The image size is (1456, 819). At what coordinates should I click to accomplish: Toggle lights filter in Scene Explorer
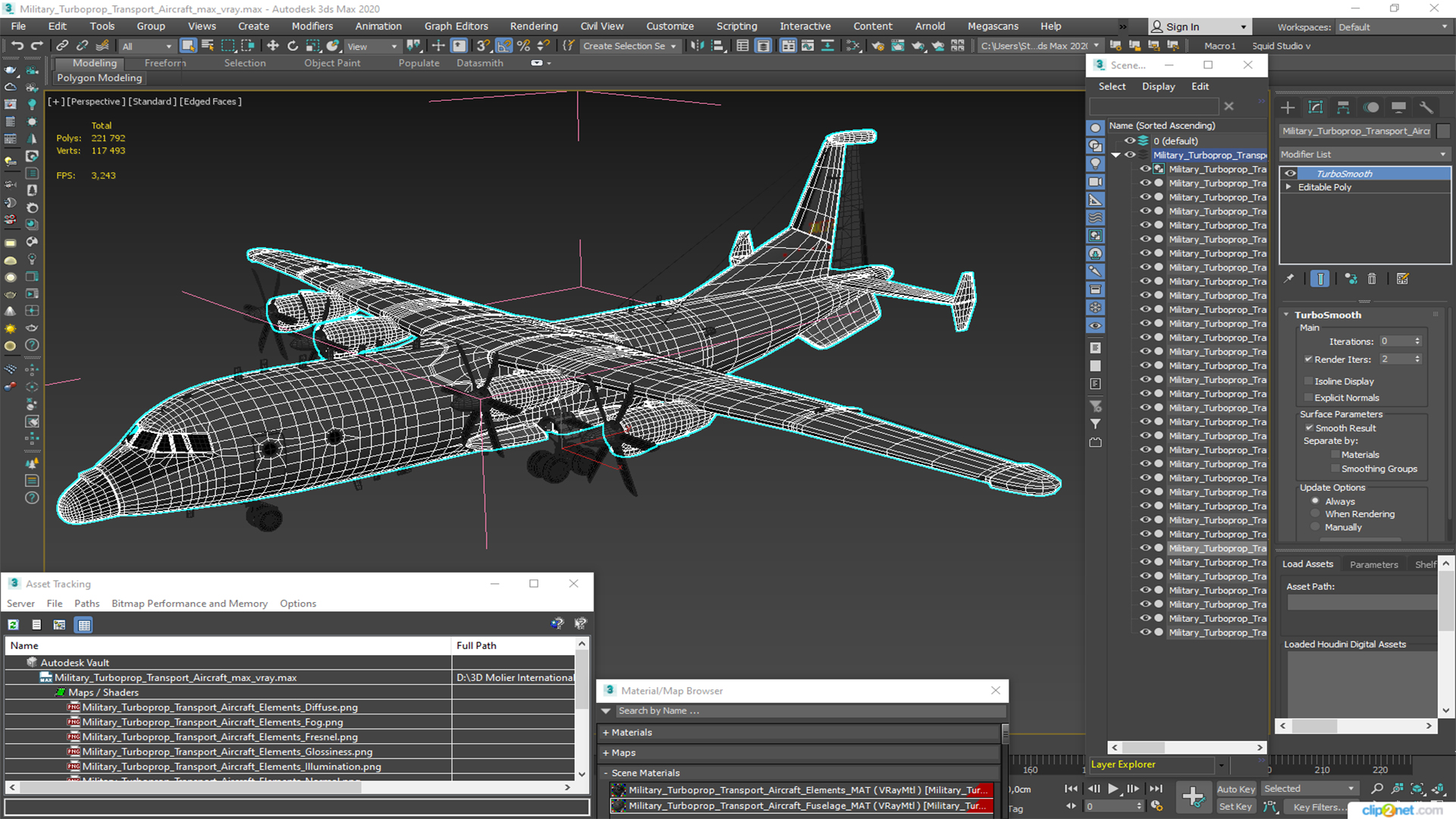pyautogui.click(x=1096, y=164)
